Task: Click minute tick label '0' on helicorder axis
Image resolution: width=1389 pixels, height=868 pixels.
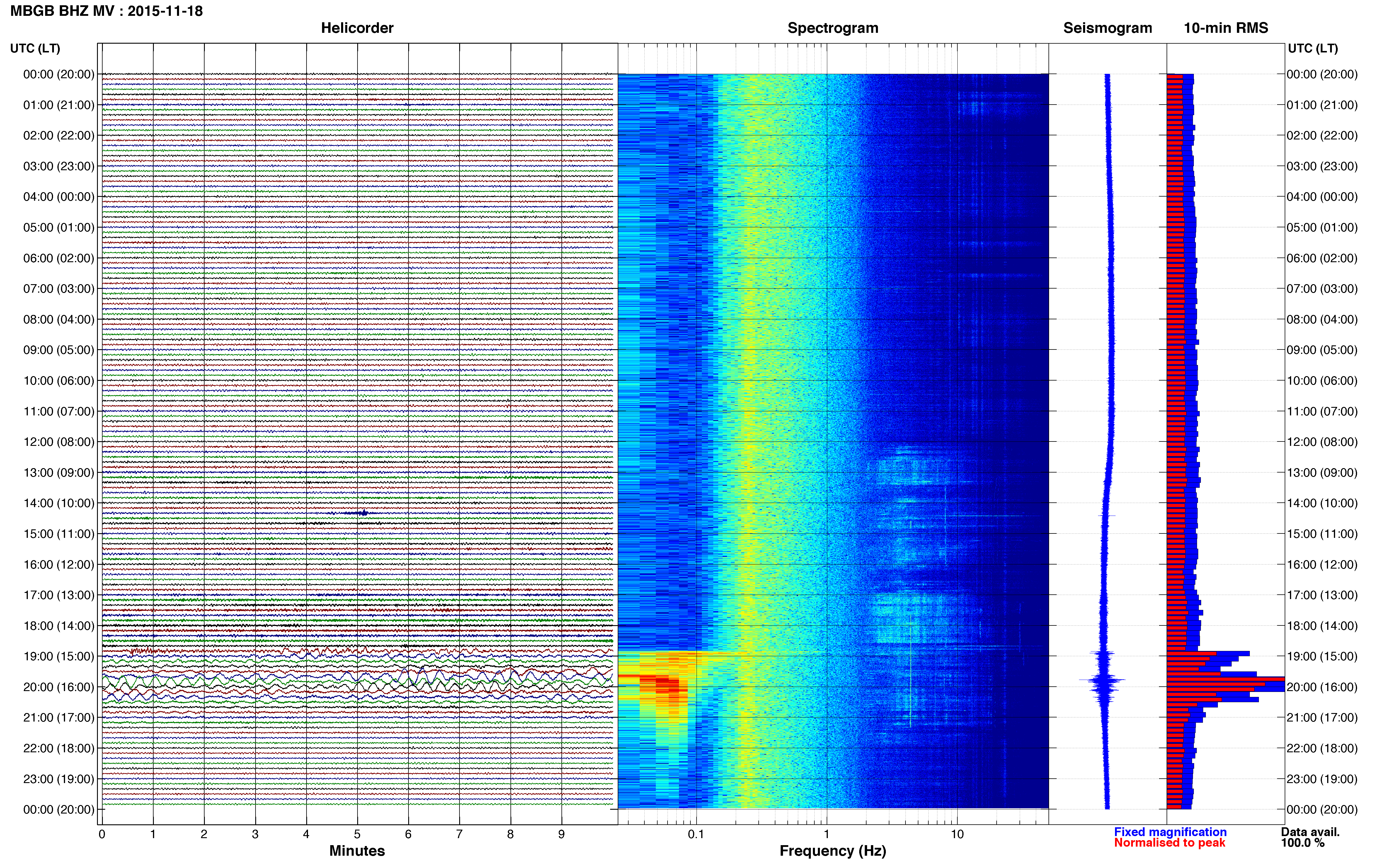Action: [x=102, y=834]
